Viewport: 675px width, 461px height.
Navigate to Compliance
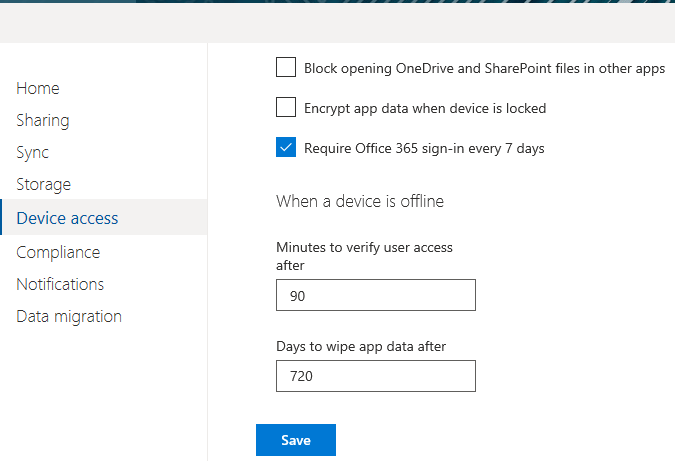coord(58,252)
